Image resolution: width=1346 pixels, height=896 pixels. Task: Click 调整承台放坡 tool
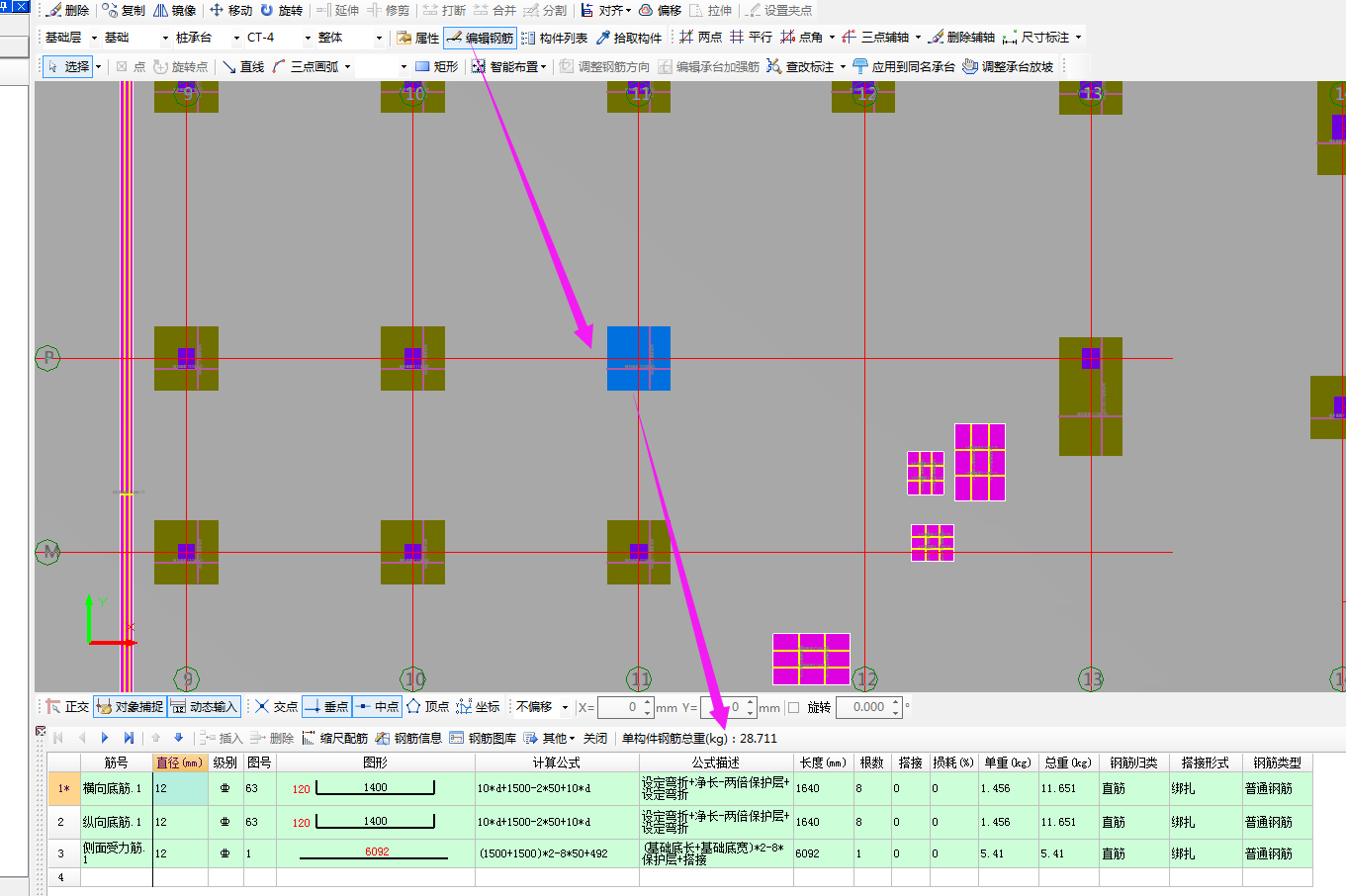point(1008,66)
